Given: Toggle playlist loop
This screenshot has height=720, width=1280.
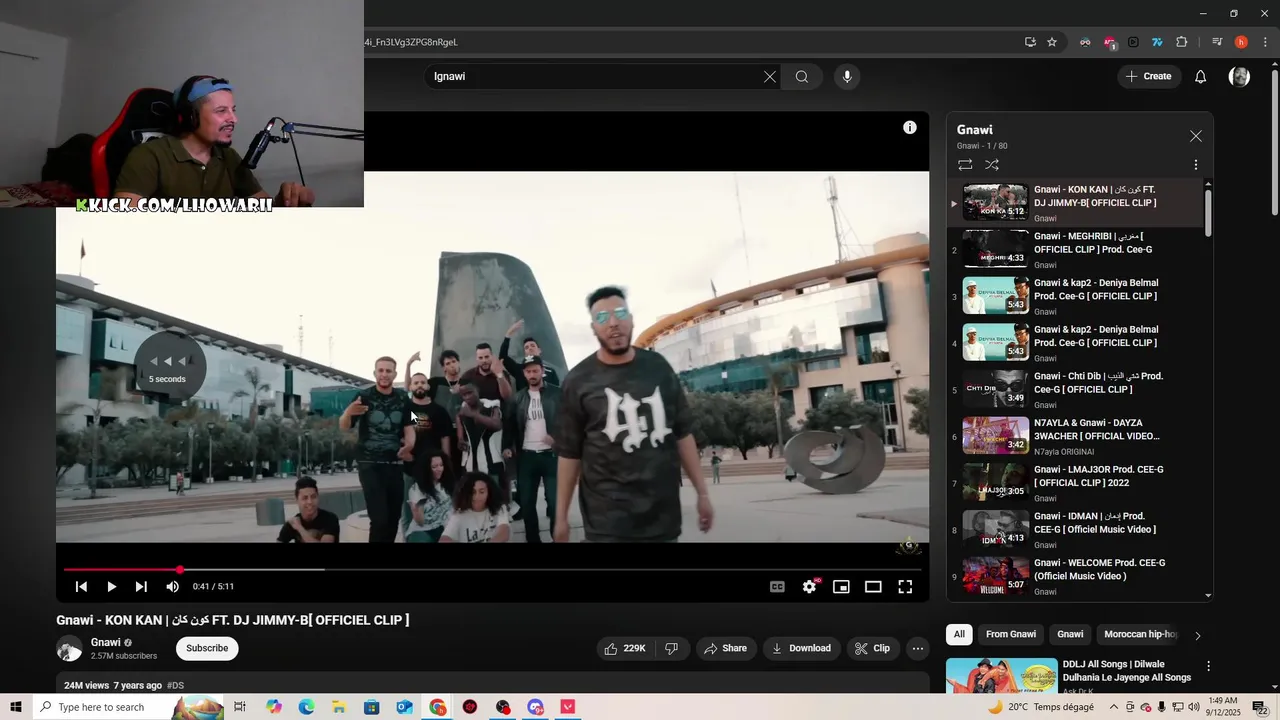Looking at the screenshot, I should tap(965, 164).
